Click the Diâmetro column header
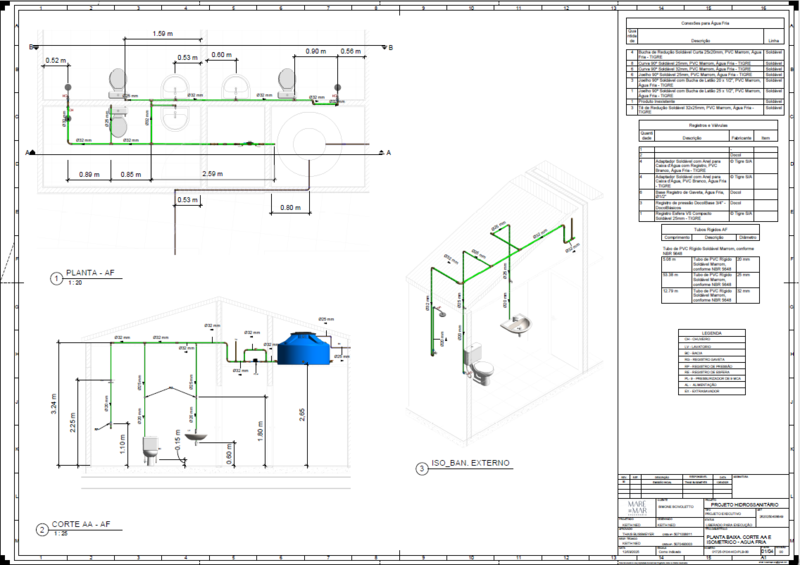 point(747,237)
